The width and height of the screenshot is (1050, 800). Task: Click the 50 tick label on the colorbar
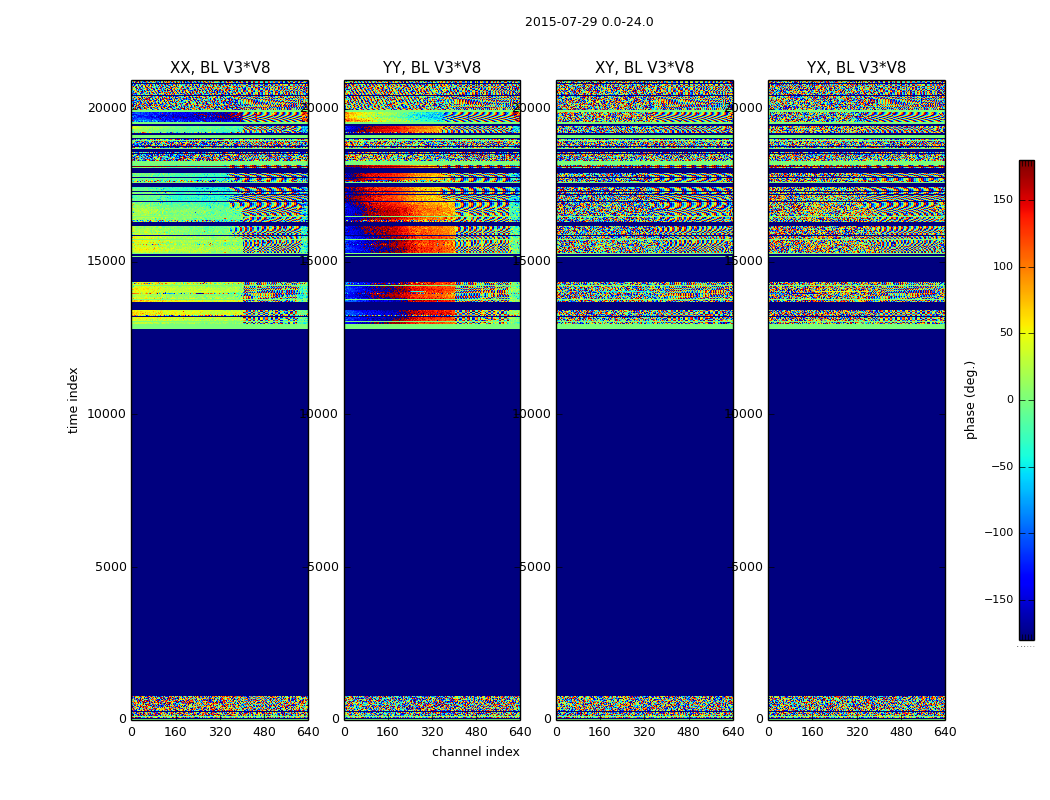pyautogui.click(x=1005, y=333)
